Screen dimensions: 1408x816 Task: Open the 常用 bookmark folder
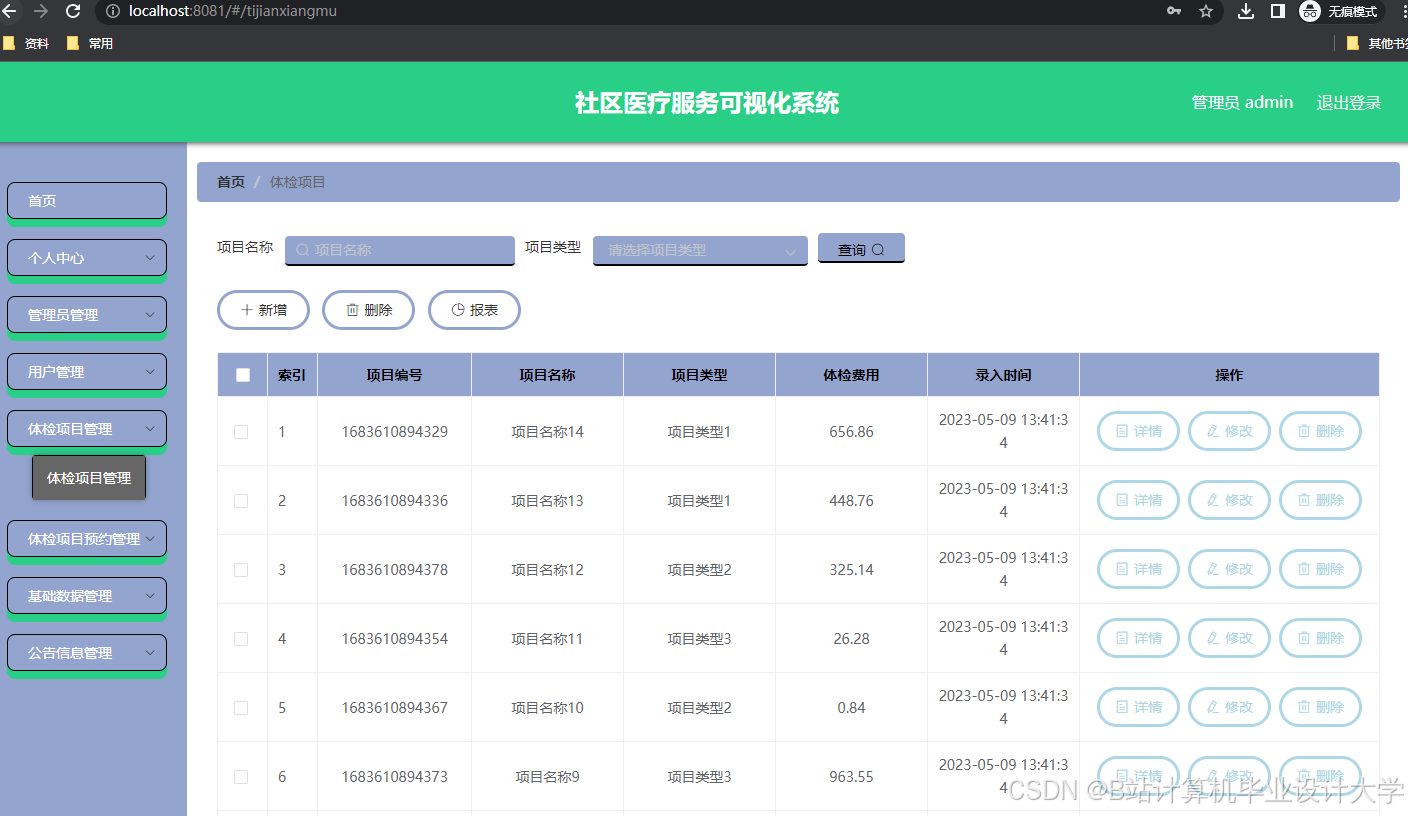tap(90, 43)
